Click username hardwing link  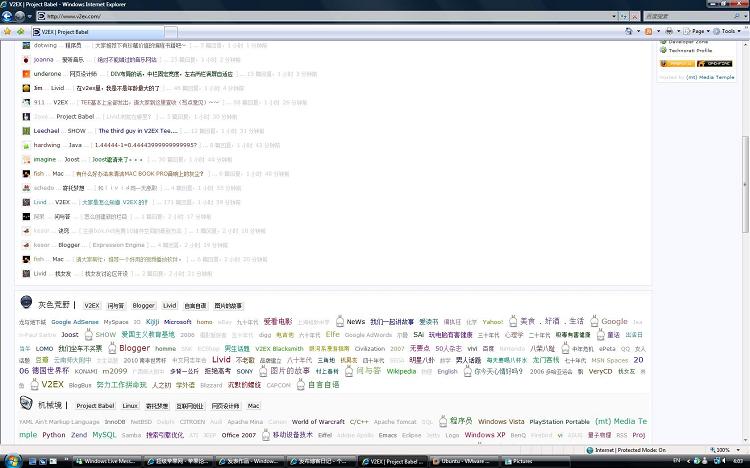47,145
